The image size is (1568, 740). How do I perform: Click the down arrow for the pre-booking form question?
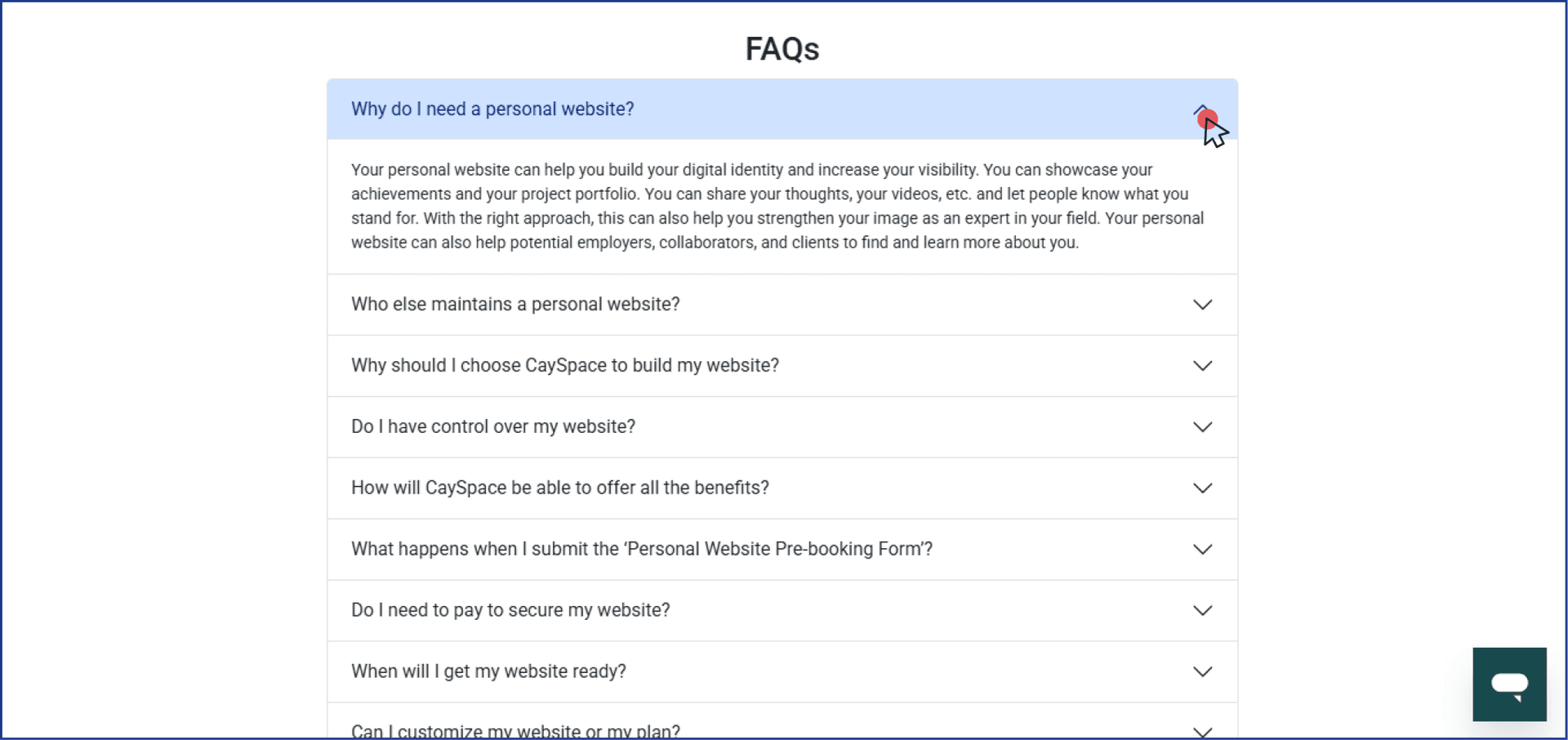[1202, 549]
